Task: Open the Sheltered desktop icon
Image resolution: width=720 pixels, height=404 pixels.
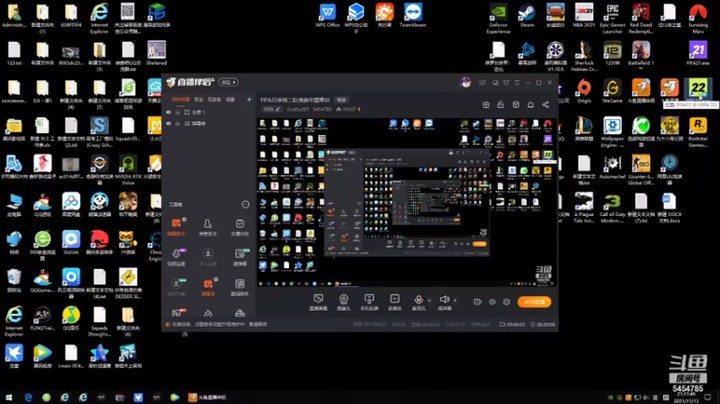Action: 157,53
